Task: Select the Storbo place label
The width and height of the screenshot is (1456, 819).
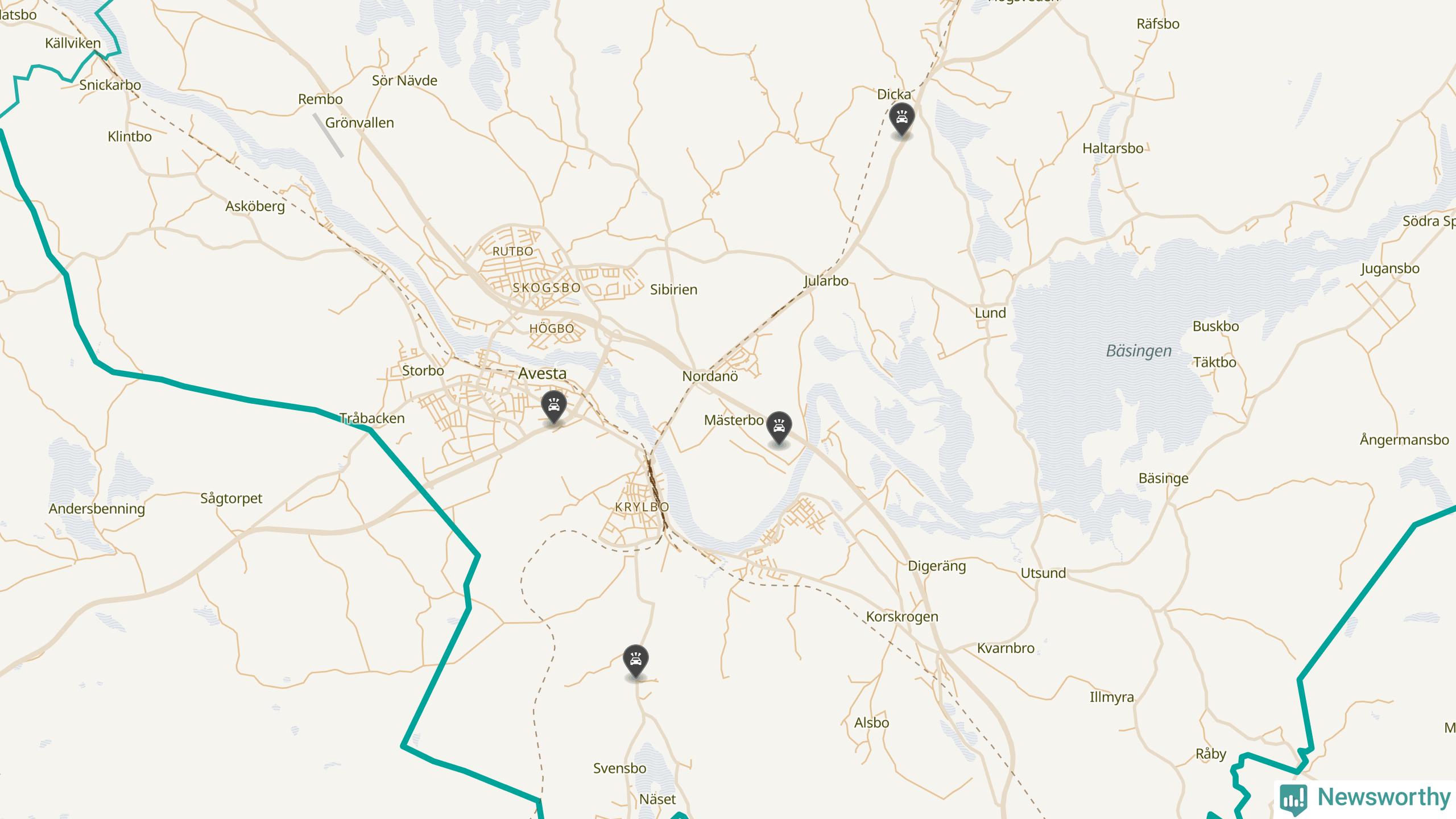Action: point(423,371)
